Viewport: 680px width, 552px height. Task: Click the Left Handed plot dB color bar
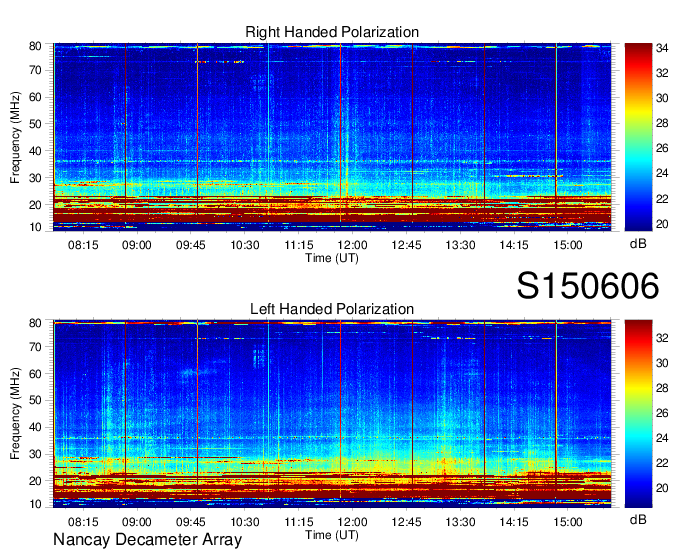point(638,414)
